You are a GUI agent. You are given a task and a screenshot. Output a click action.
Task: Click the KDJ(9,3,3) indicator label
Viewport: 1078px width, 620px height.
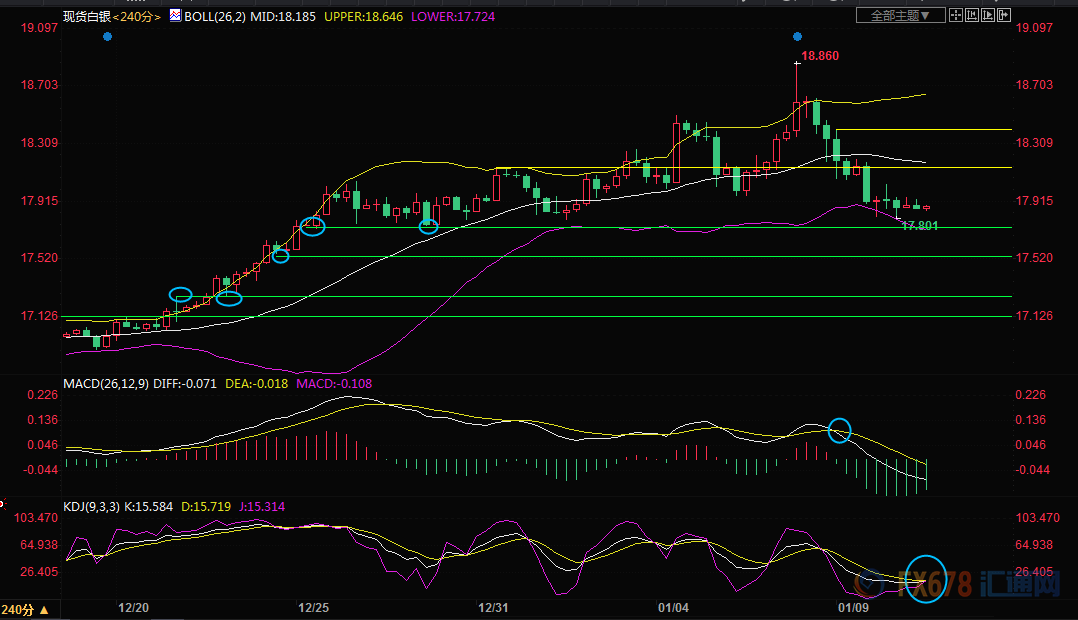pos(92,507)
